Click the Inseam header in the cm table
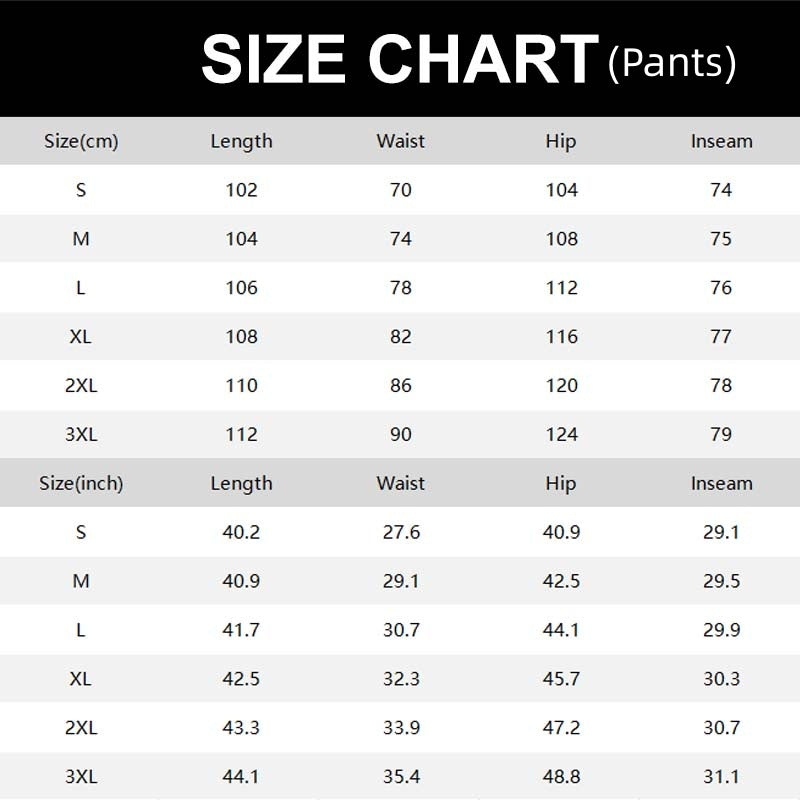This screenshot has height=800, width=800. pos(721,141)
